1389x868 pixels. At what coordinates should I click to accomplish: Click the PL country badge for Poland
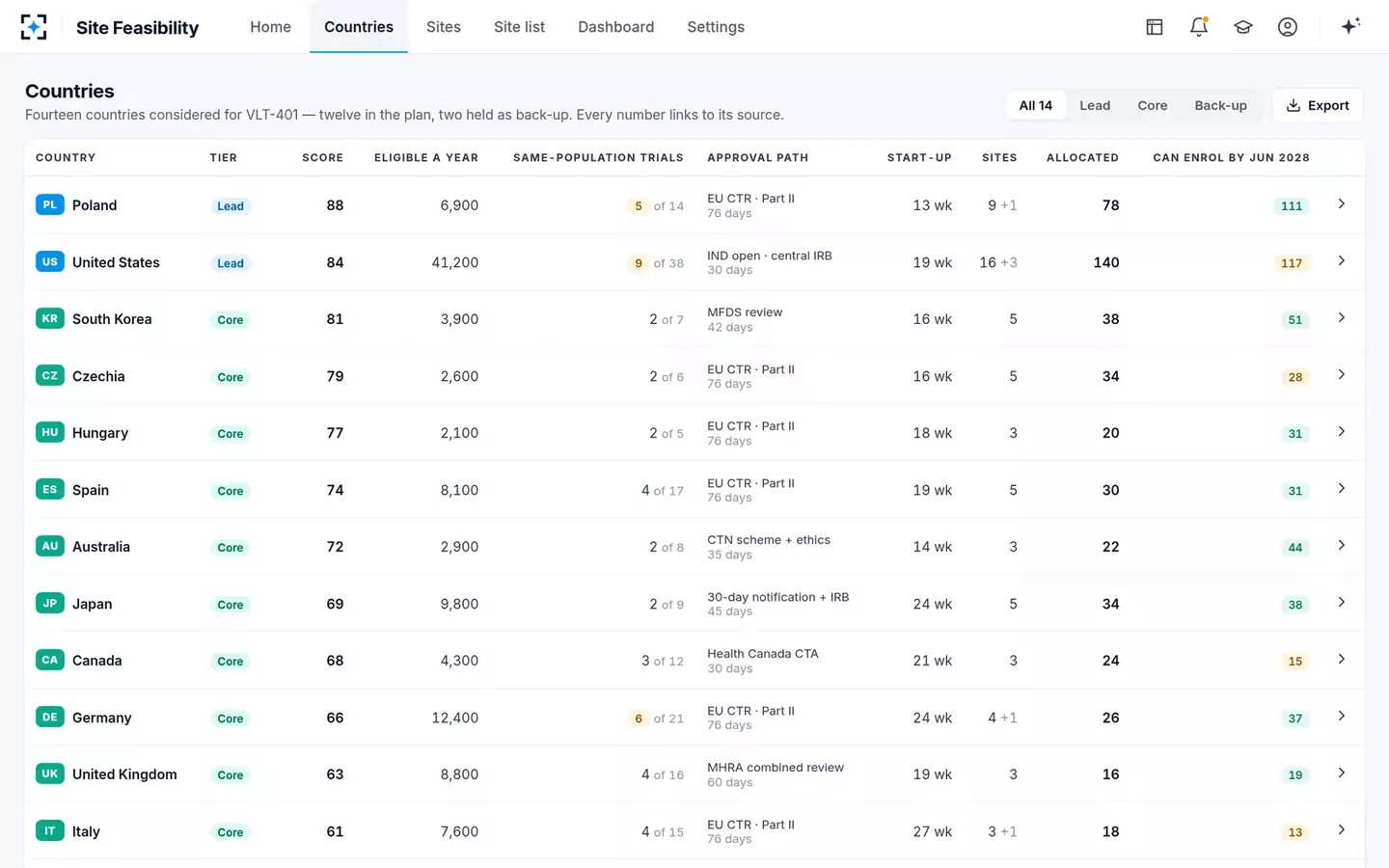pos(50,204)
